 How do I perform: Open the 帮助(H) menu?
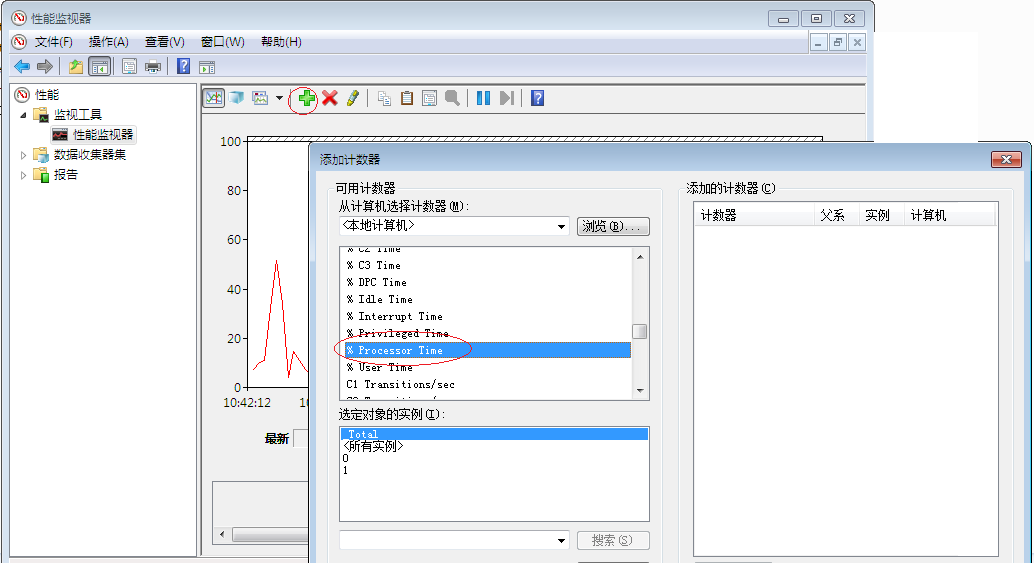[282, 42]
